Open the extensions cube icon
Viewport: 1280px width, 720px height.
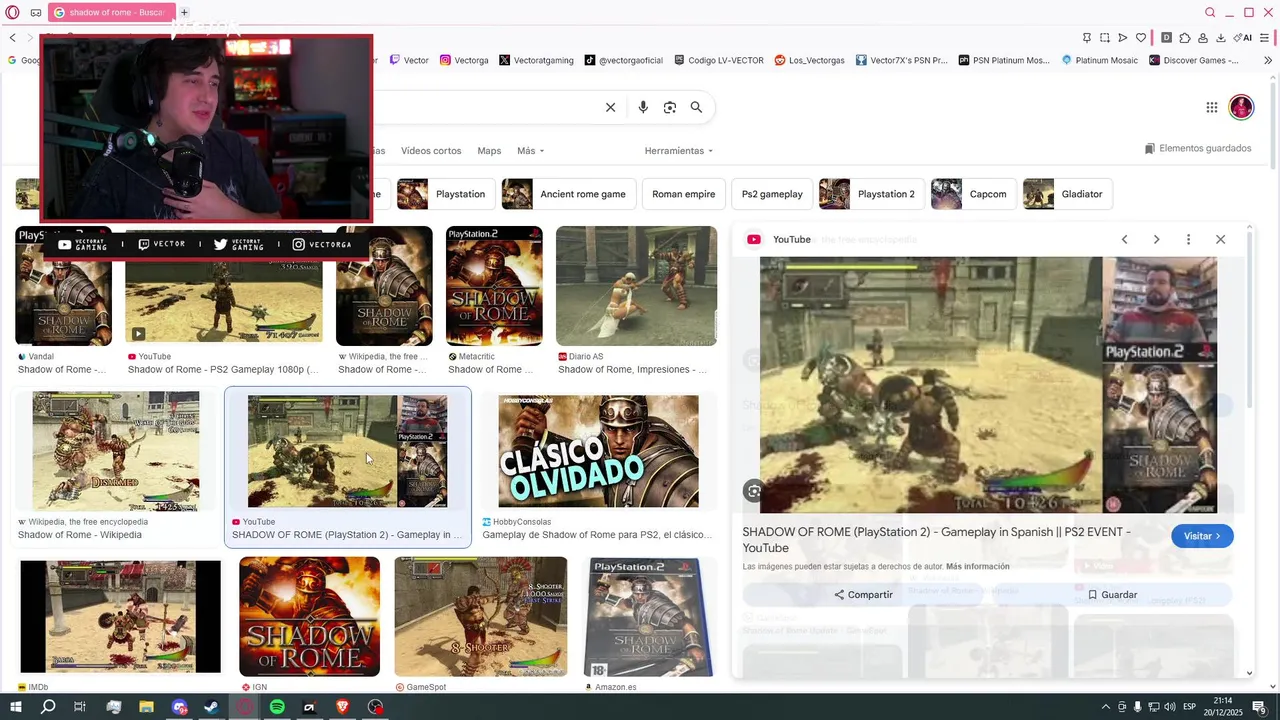(x=1185, y=38)
